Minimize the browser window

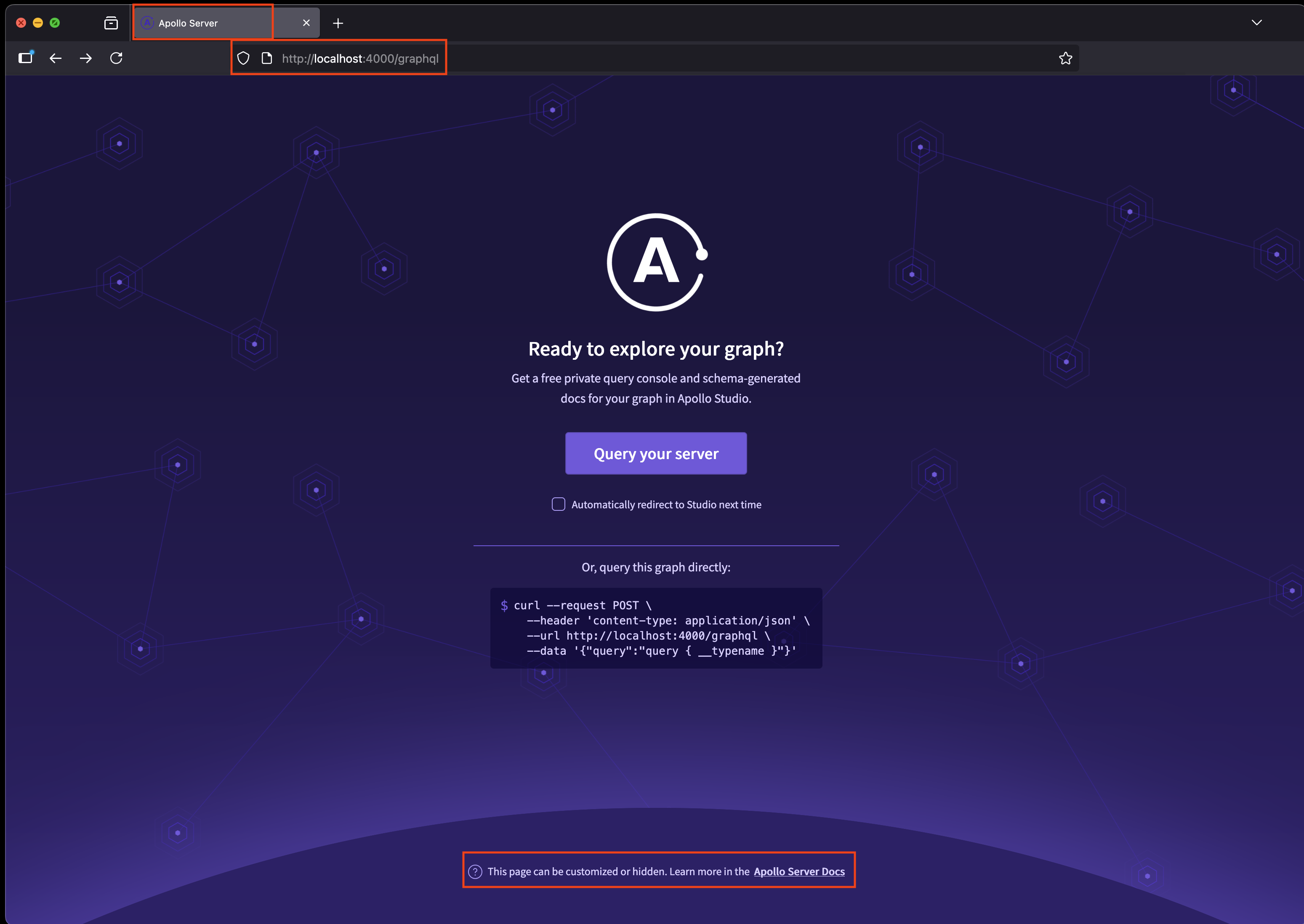tap(38, 23)
